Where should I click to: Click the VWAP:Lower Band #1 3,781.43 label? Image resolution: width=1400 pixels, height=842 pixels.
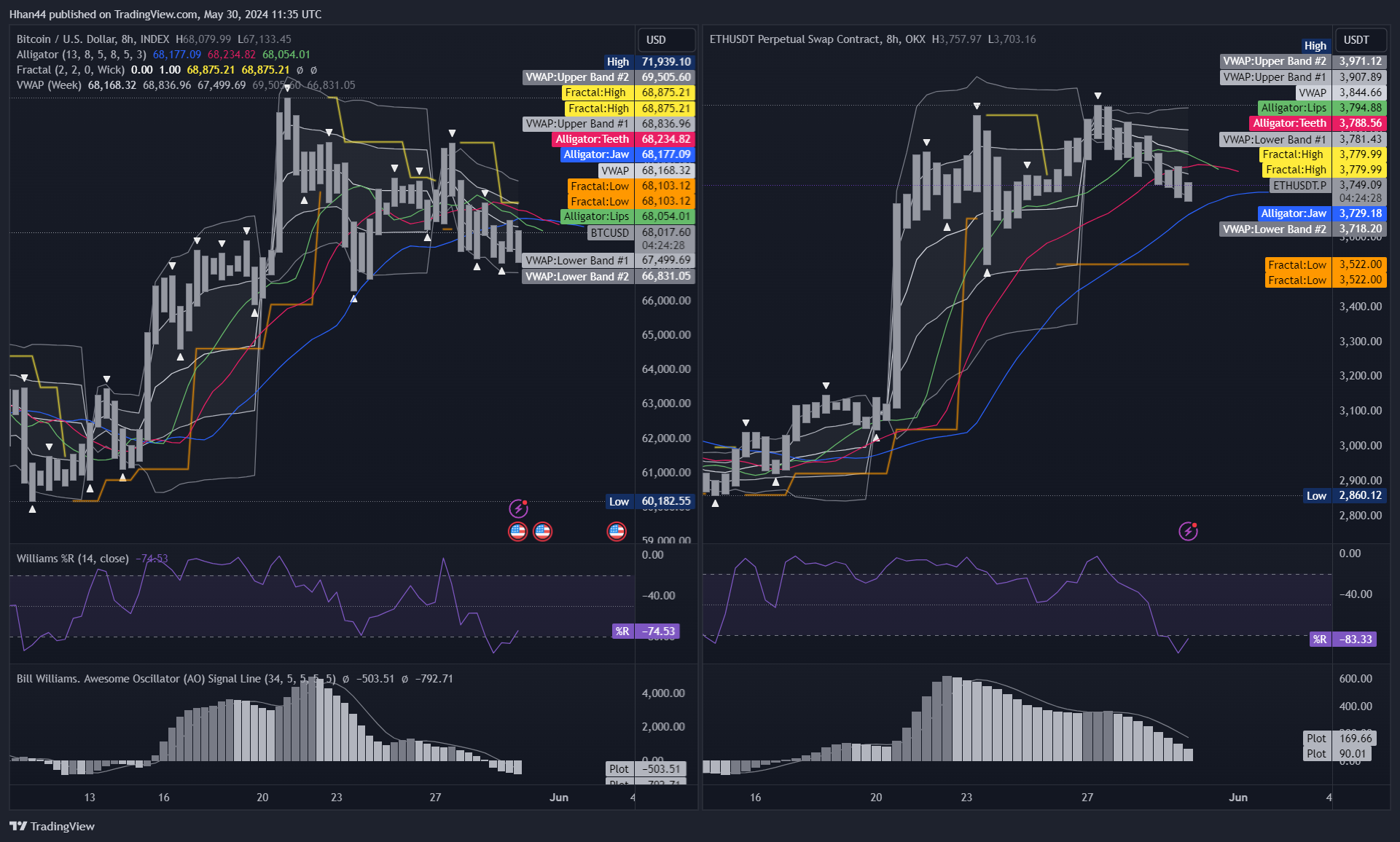click(1303, 139)
